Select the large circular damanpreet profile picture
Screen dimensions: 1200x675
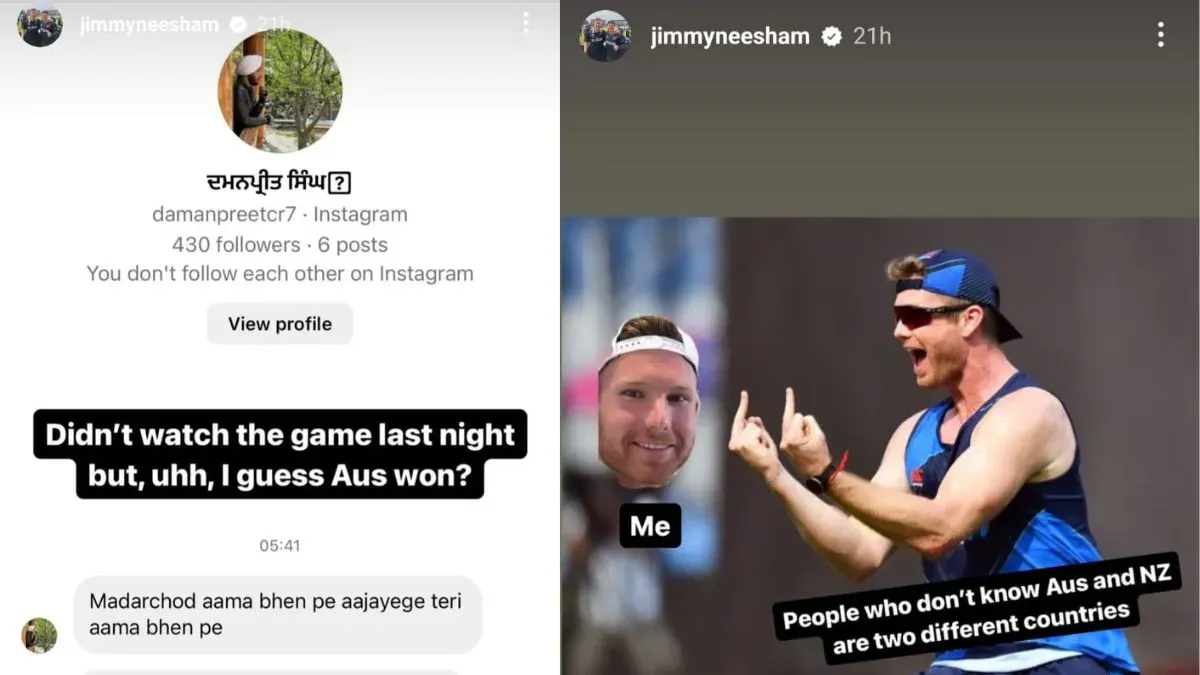click(280, 91)
